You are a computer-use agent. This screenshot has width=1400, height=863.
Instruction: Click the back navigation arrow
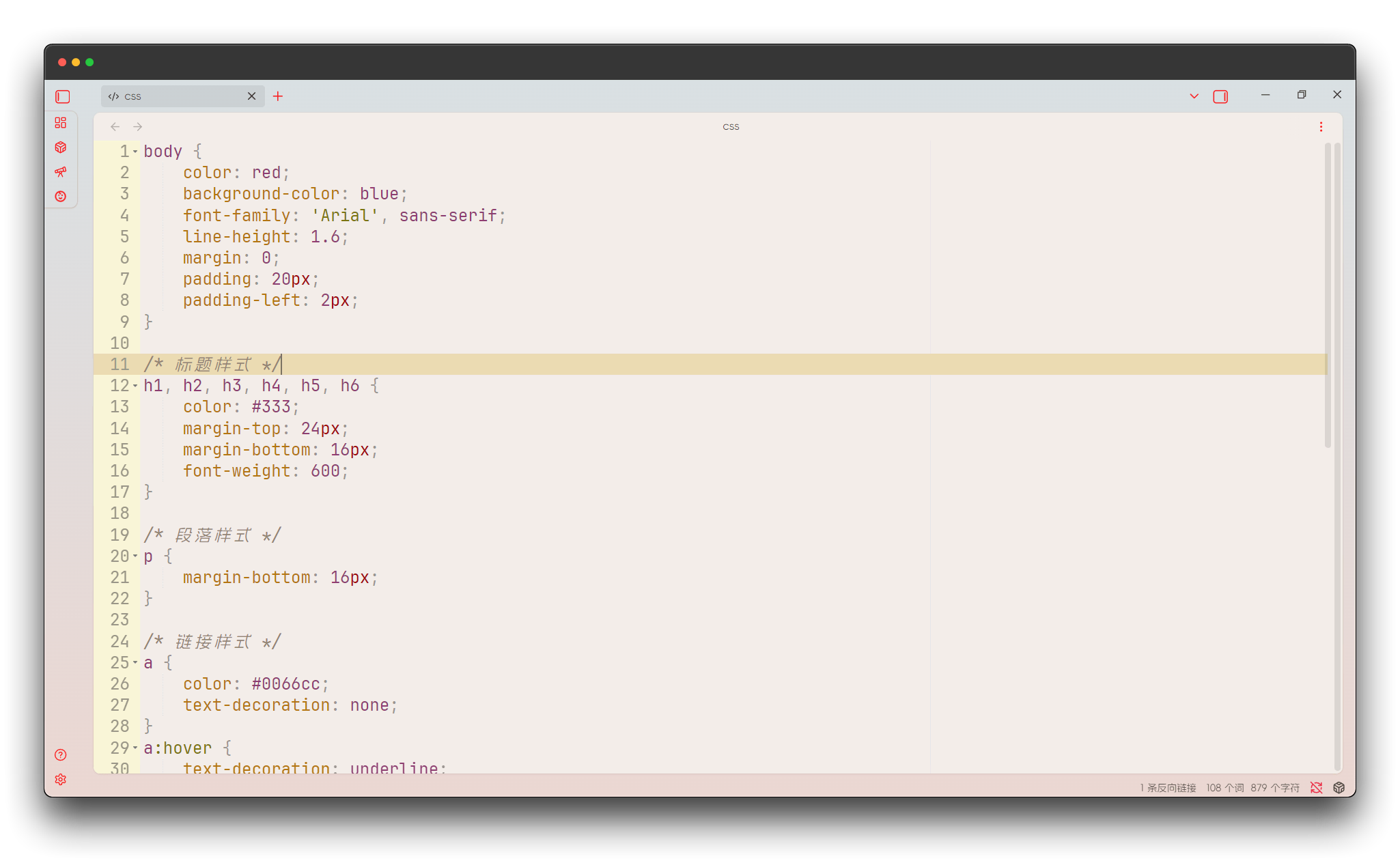[115, 126]
